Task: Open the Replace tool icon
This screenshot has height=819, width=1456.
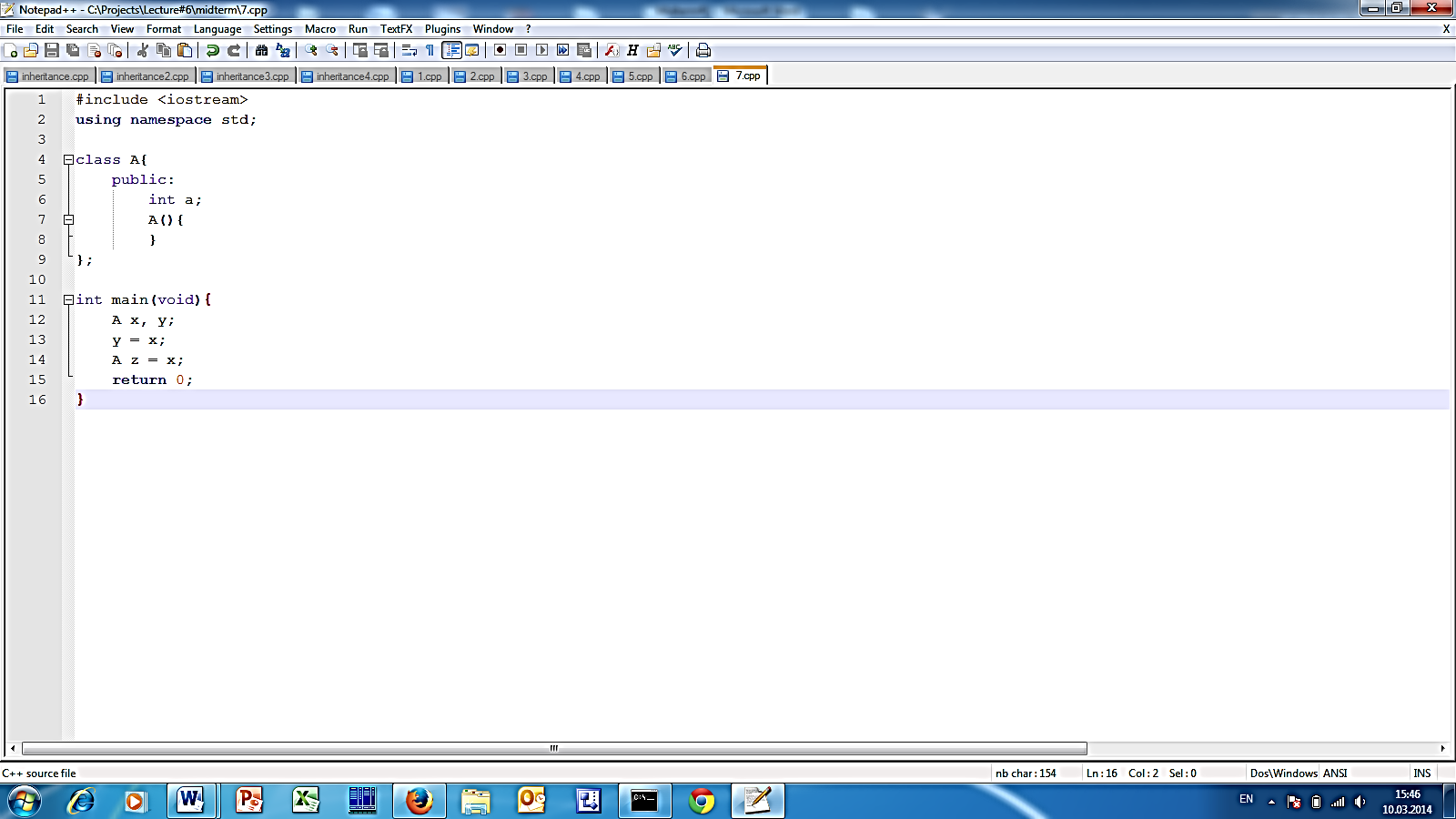Action: coord(283,50)
